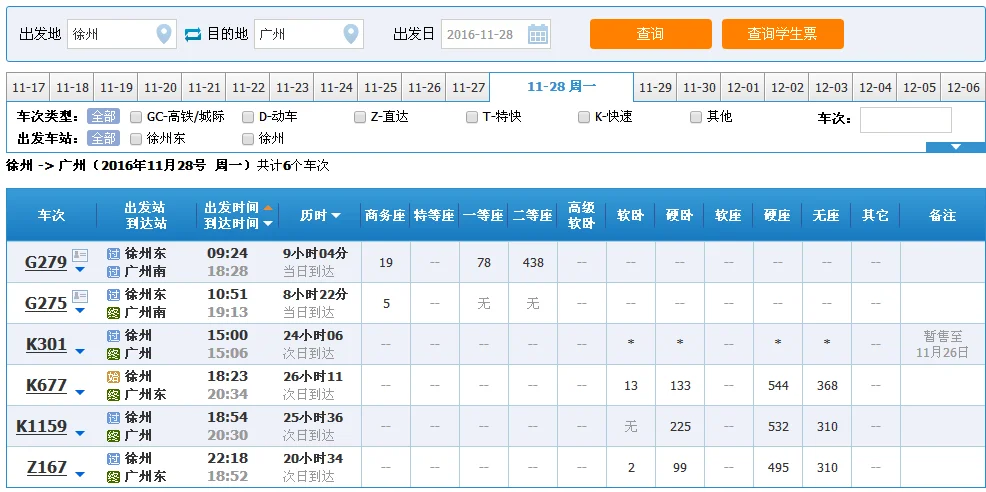This screenshot has height=492, width=986.
Task: Switch to 12-06 date tab
Action: 963,87
